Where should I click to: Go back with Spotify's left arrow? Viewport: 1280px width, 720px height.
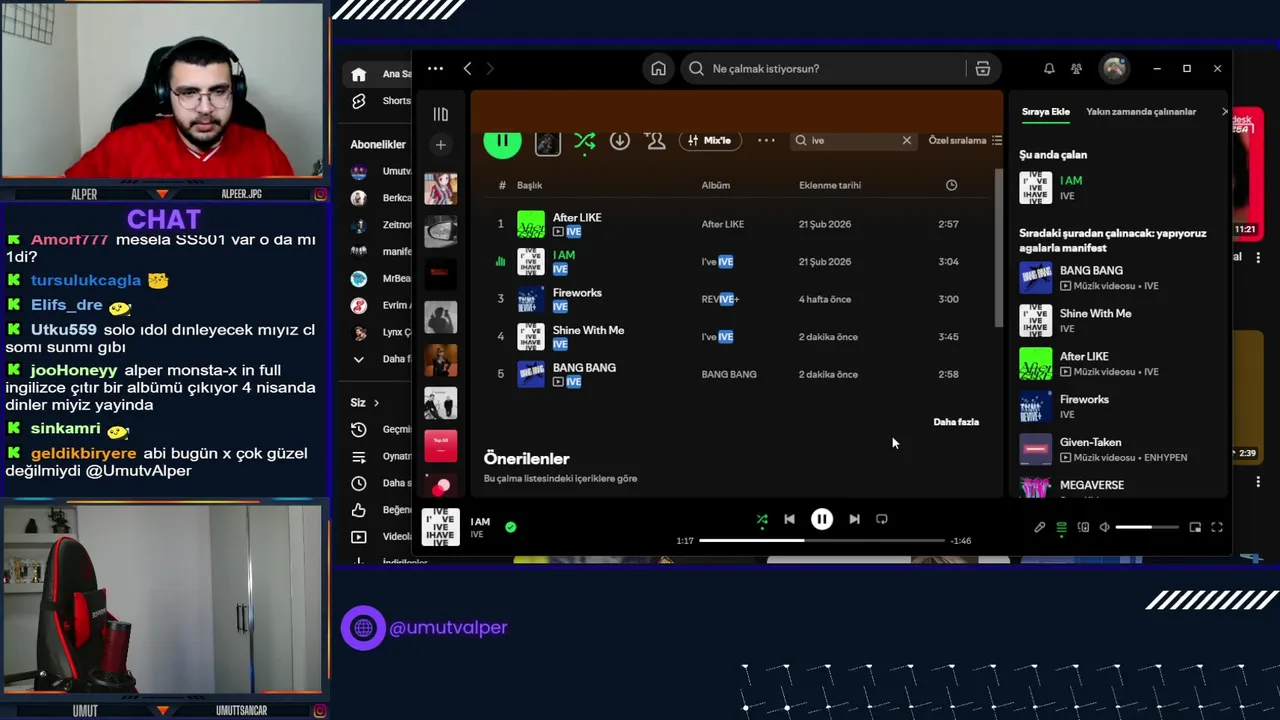coord(467,69)
